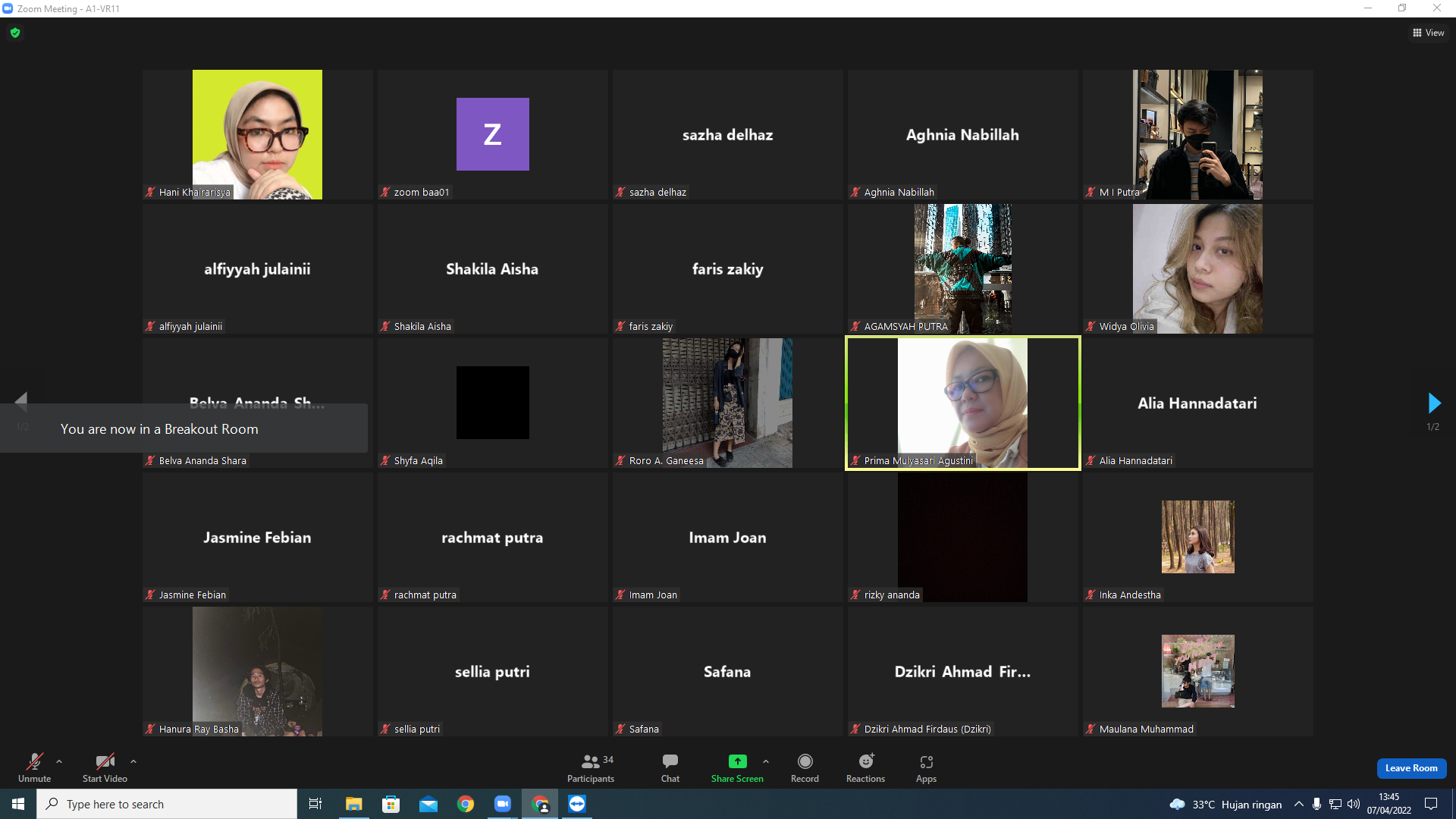Open weather widget showing 33°C
The image size is (1456, 819).
pyautogui.click(x=1225, y=805)
